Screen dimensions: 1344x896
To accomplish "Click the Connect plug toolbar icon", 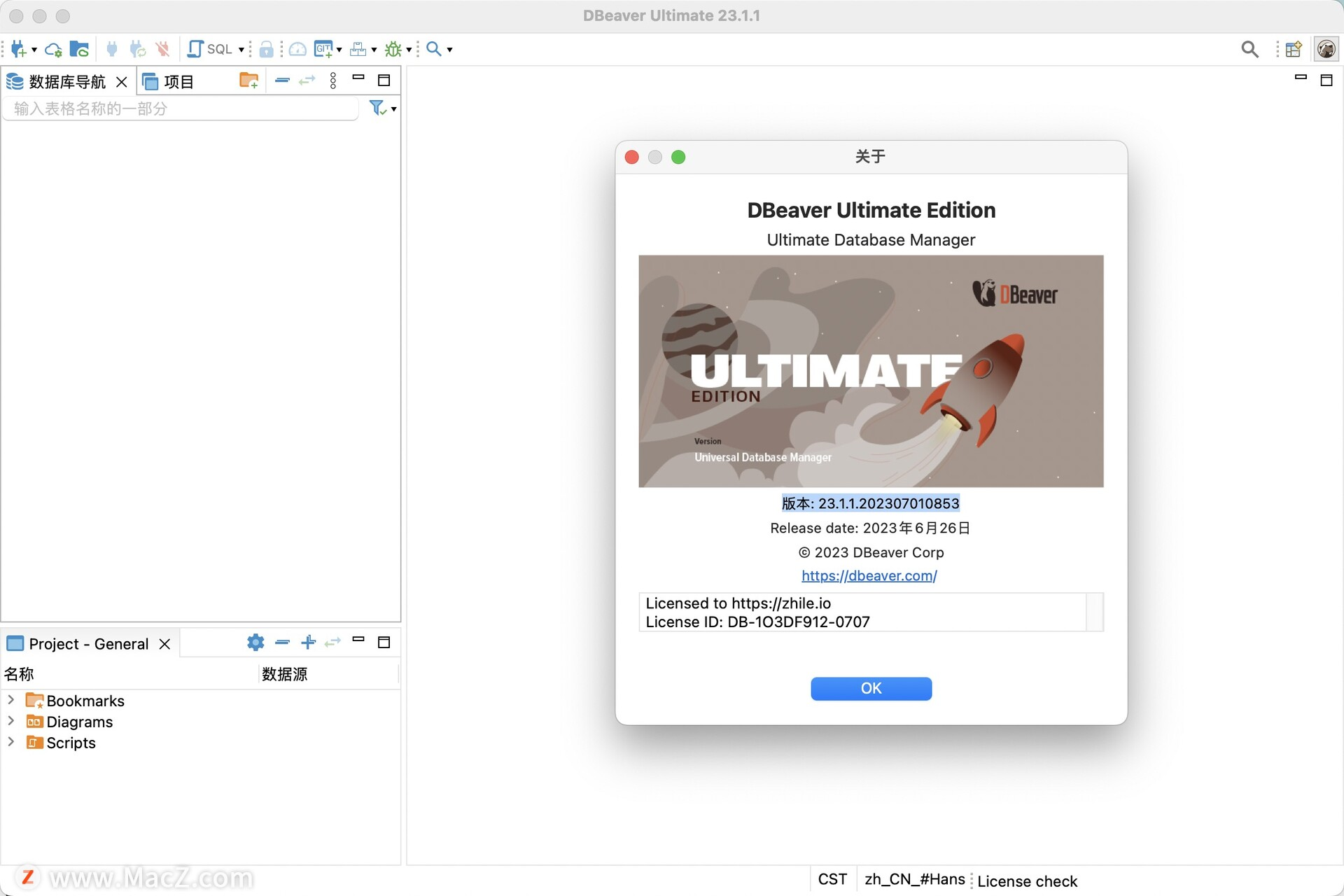I will (x=112, y=49).
